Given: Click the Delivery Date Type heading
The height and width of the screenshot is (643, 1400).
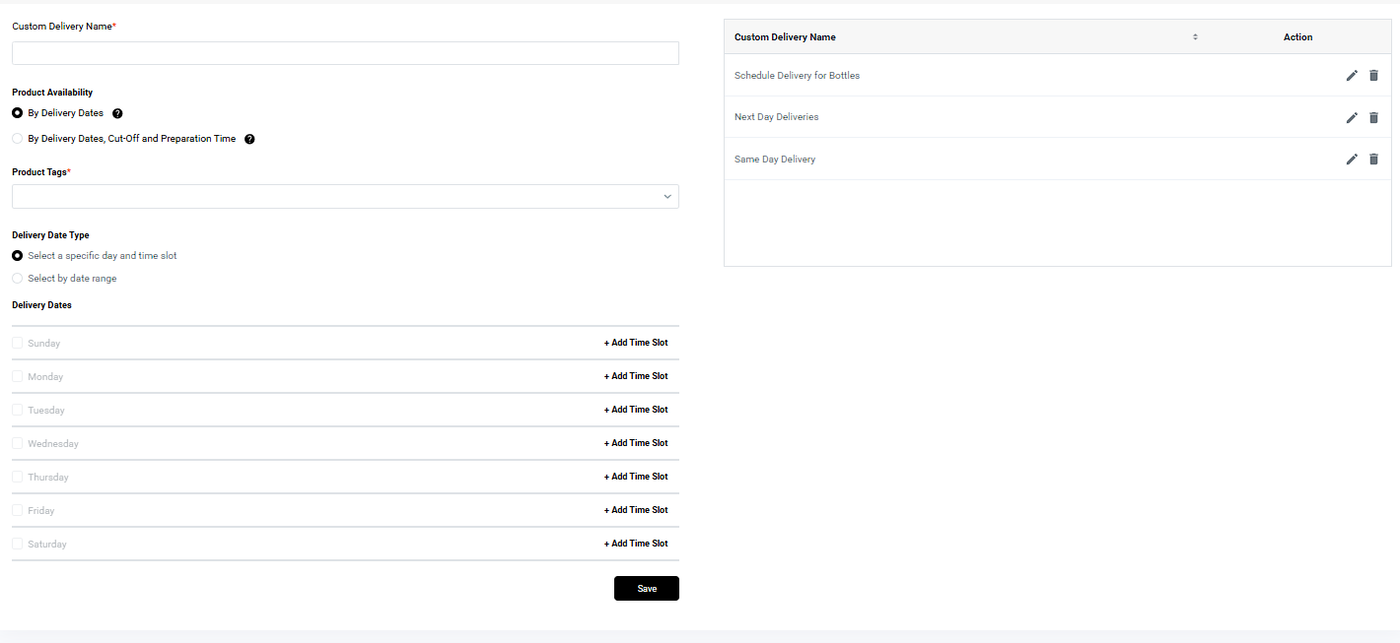Looking at the screenshot, I should pyautogui.click(x=51, y=235).
